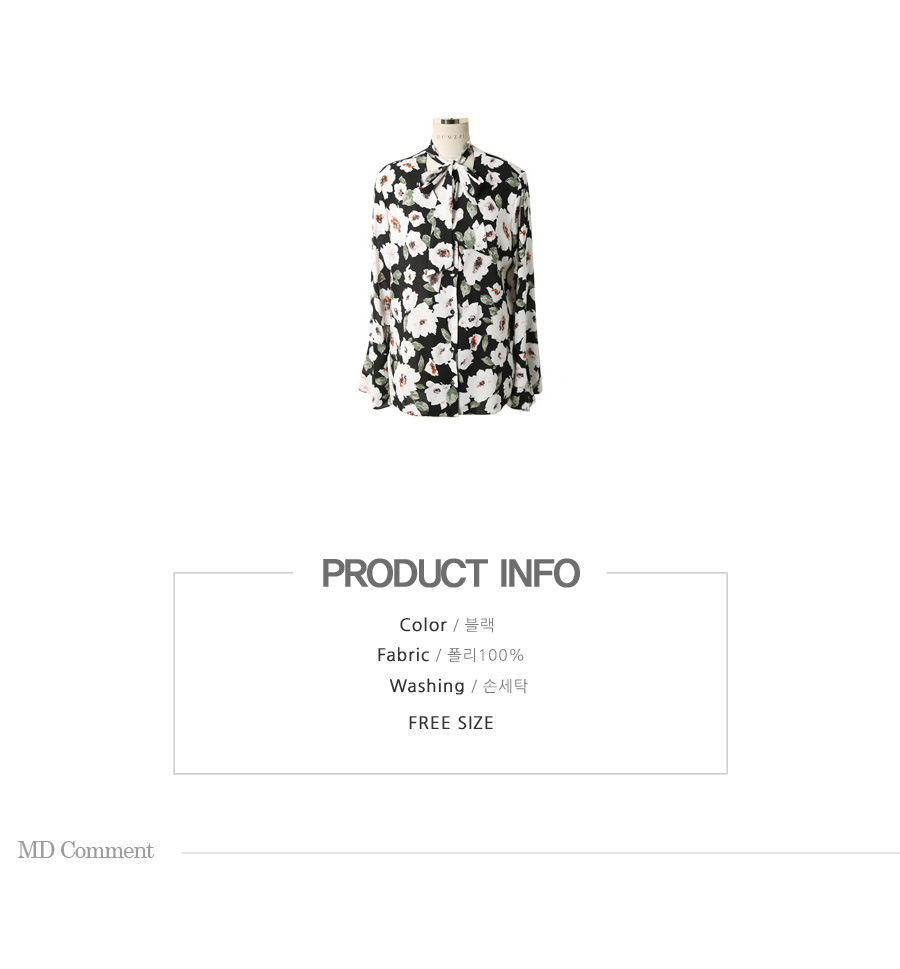The image size is (900, 969).
Task: Click the button placket on blouse front
Action: point(457,309)
